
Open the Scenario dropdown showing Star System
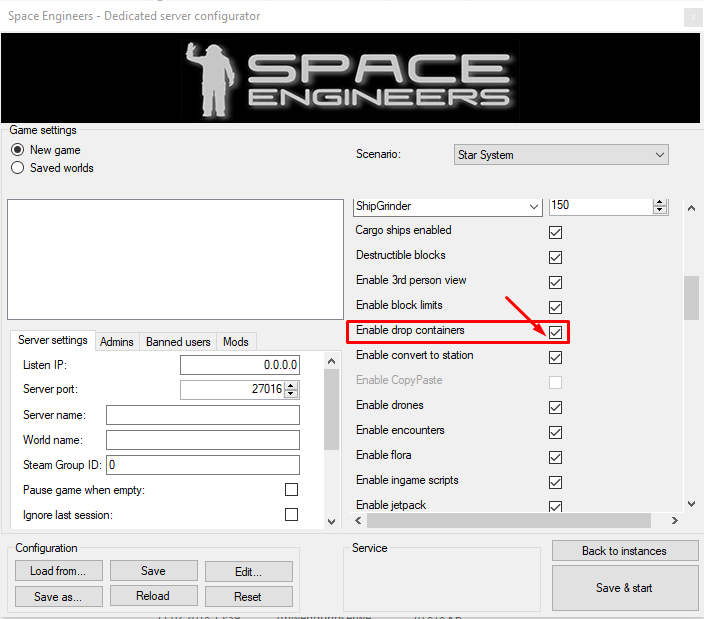561,155
